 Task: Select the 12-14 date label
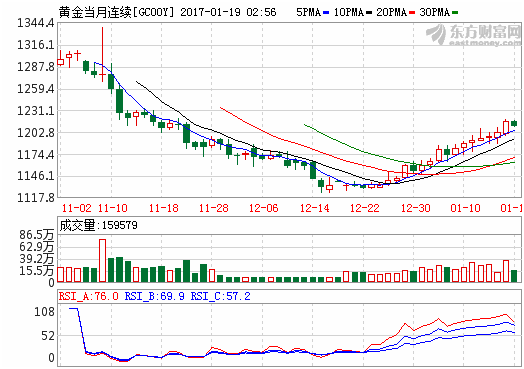pos(314,208)
